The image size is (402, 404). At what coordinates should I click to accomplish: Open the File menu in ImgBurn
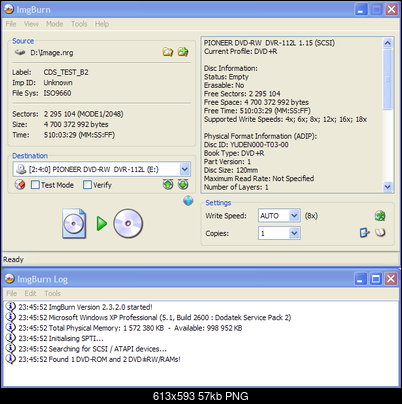coord(11,24)
